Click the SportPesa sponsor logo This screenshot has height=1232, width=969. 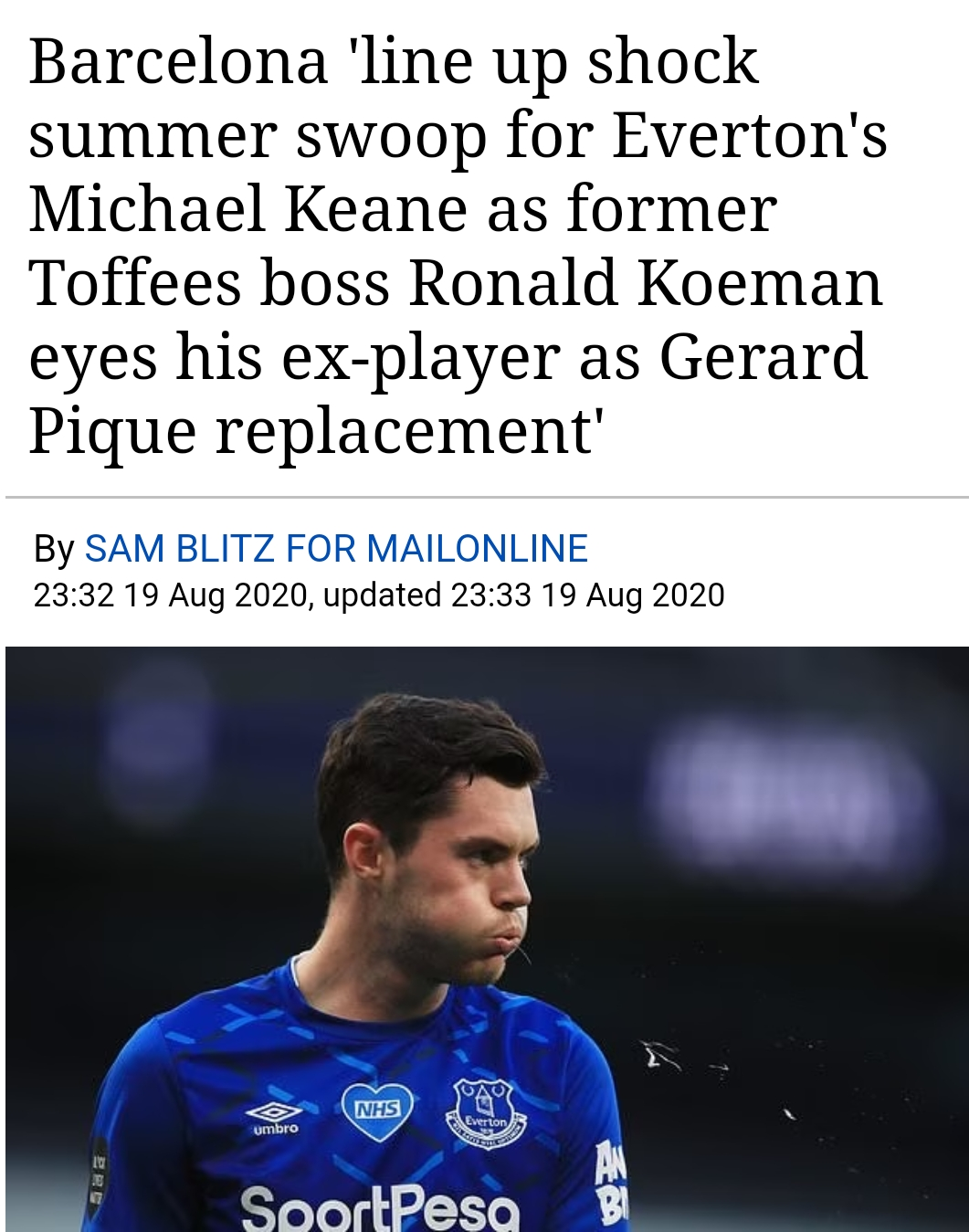point(379,1207)
